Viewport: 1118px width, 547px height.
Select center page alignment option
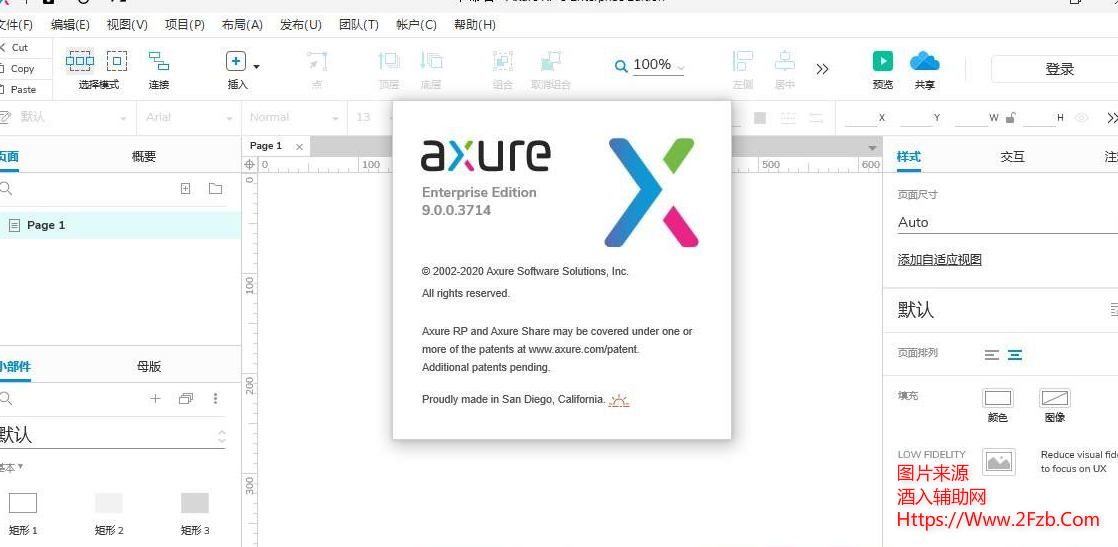(1015, 354)
